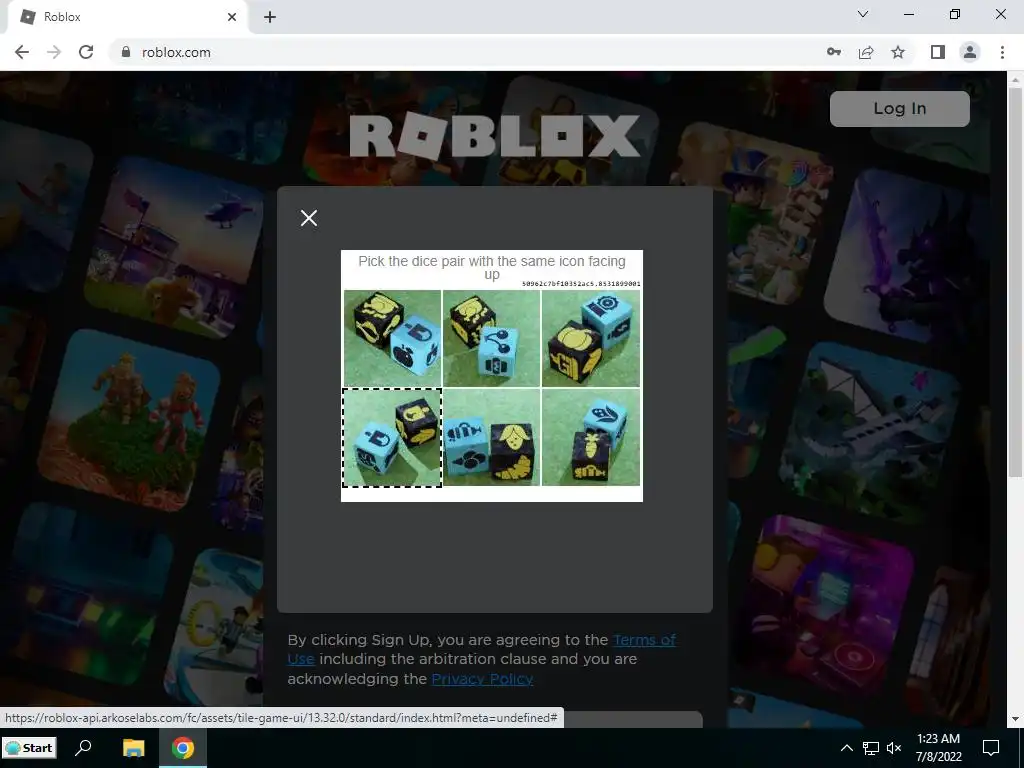The width and height of the screenshot is (1024, 768).
Task: Open File Explorer from taskbar
Action: [133, 748]
